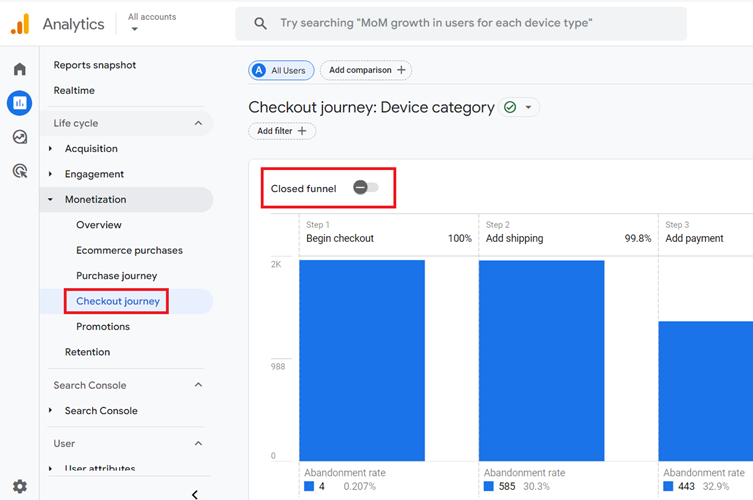
Task: Select the Reports icon in sidebar
Action: [20, 103]
